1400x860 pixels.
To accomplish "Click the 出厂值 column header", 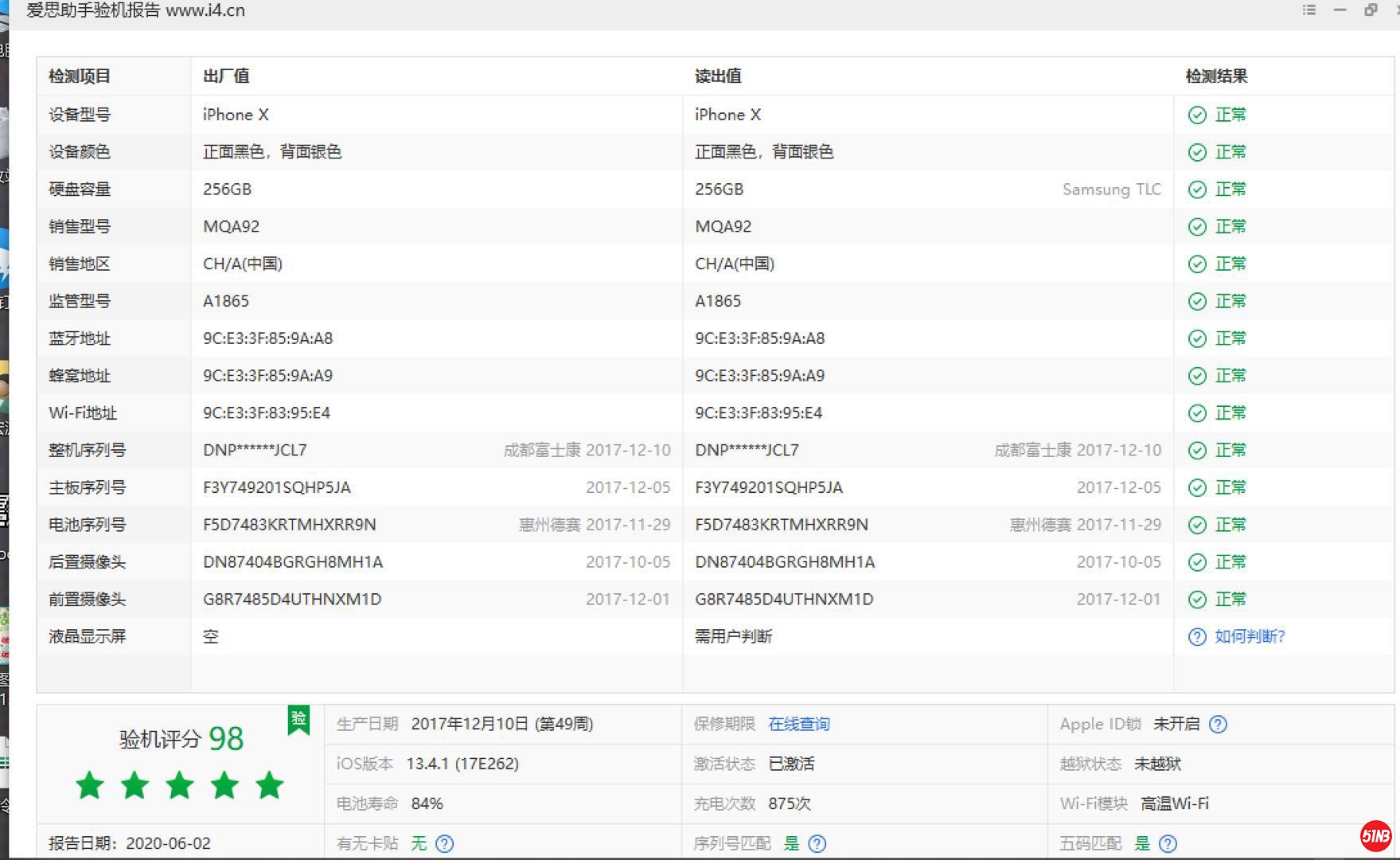I will tap(226, 76).
